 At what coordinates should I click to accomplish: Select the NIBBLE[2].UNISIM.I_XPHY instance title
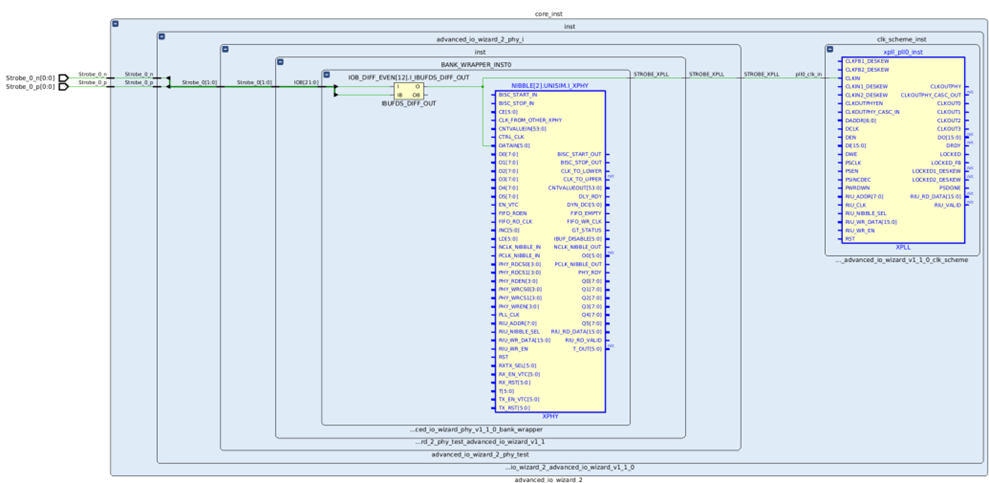click(551, 86)
